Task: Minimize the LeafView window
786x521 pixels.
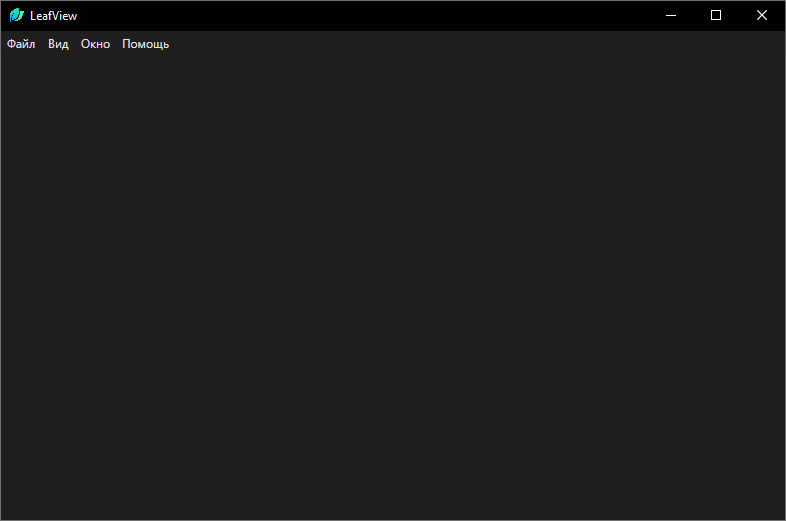Action: (670, 15)
